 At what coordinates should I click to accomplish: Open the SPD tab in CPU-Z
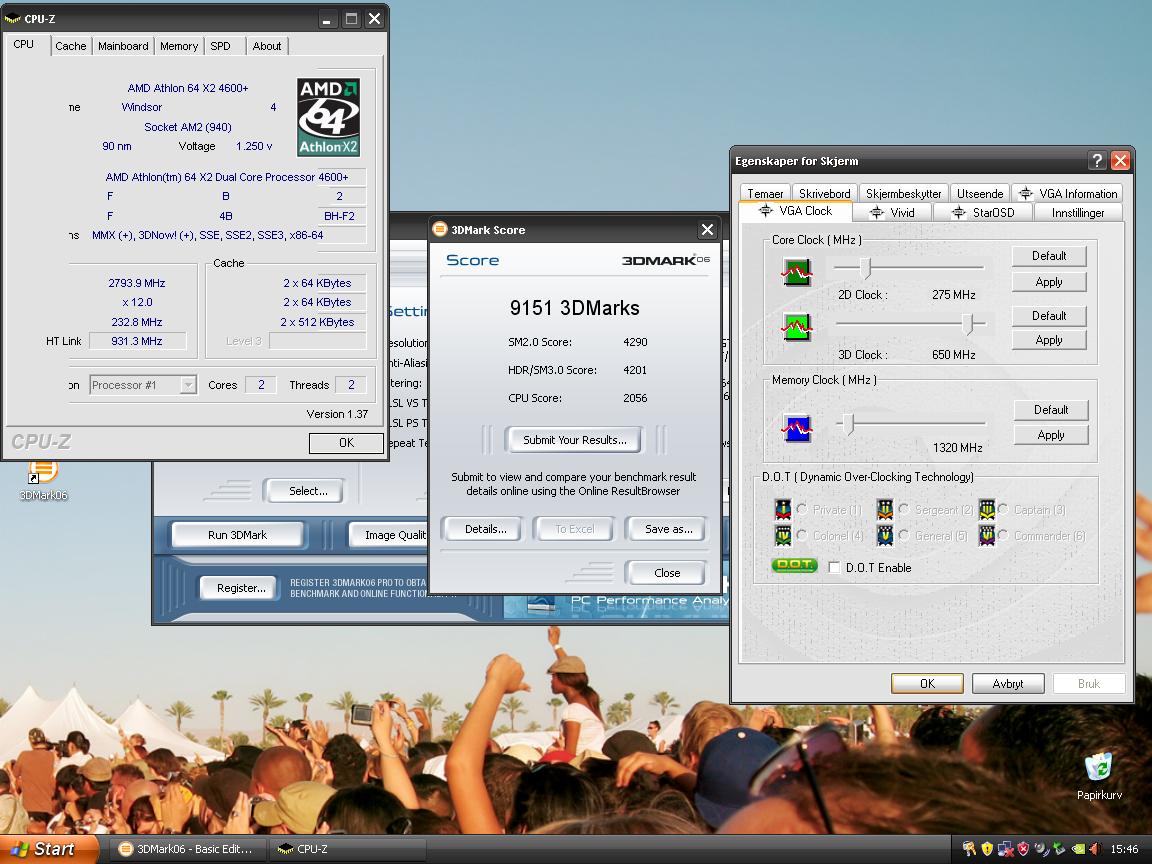(x=220, y=46)
